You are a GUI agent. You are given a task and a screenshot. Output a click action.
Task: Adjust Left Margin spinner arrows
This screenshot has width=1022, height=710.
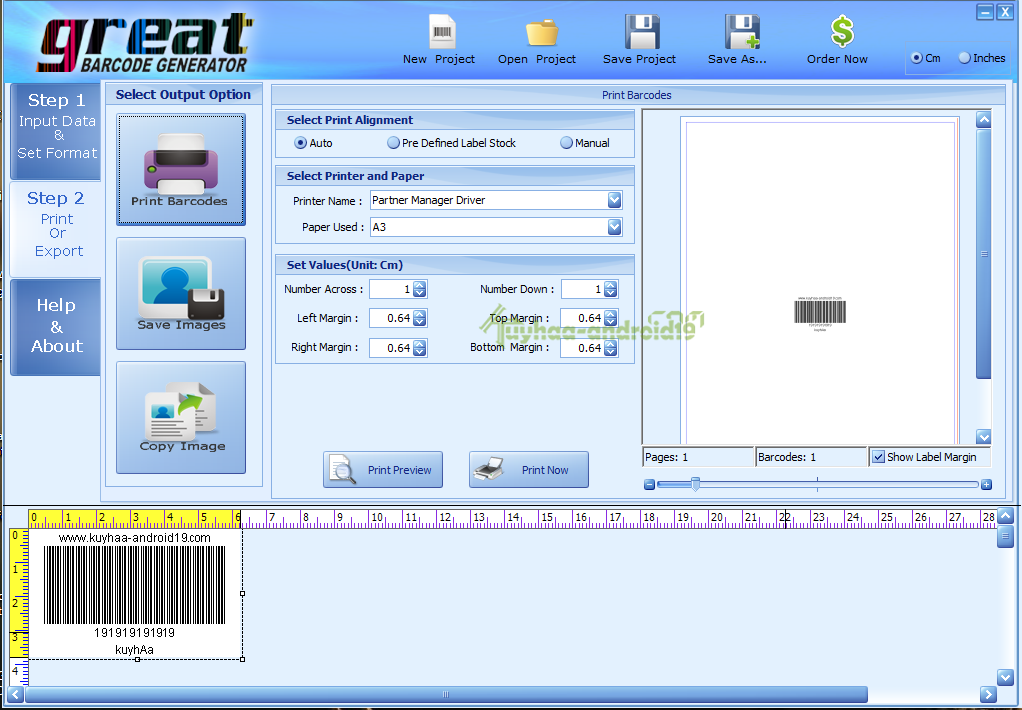pyautogui.click(x=420, y=318)
